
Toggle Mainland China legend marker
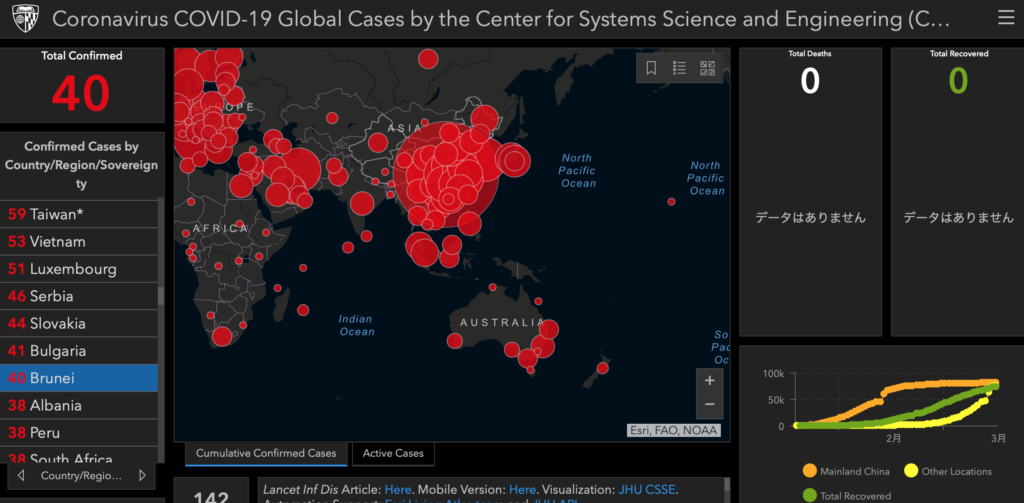click(x=810, y=471)
